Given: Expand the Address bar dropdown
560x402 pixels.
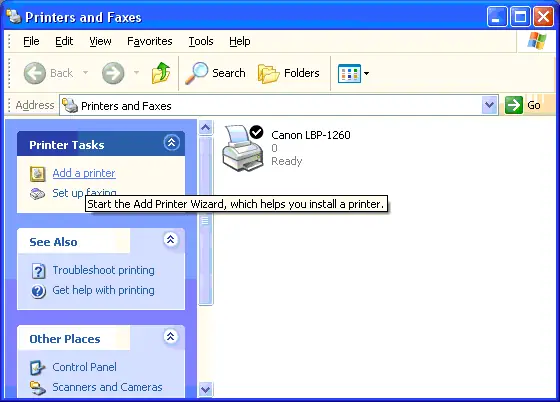Looking at the screenshot, I should pyautogui.click(x=489, y=105).
